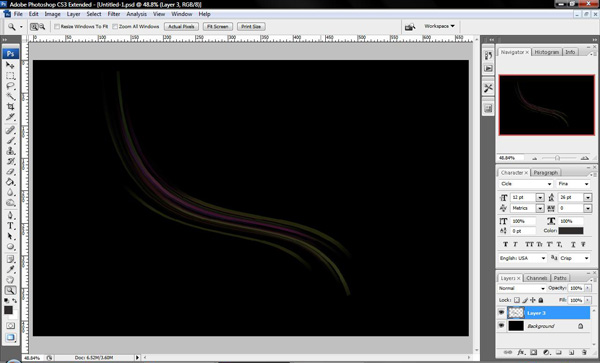
Task: Switch to the Histogram tab
Action: point(547,52)
